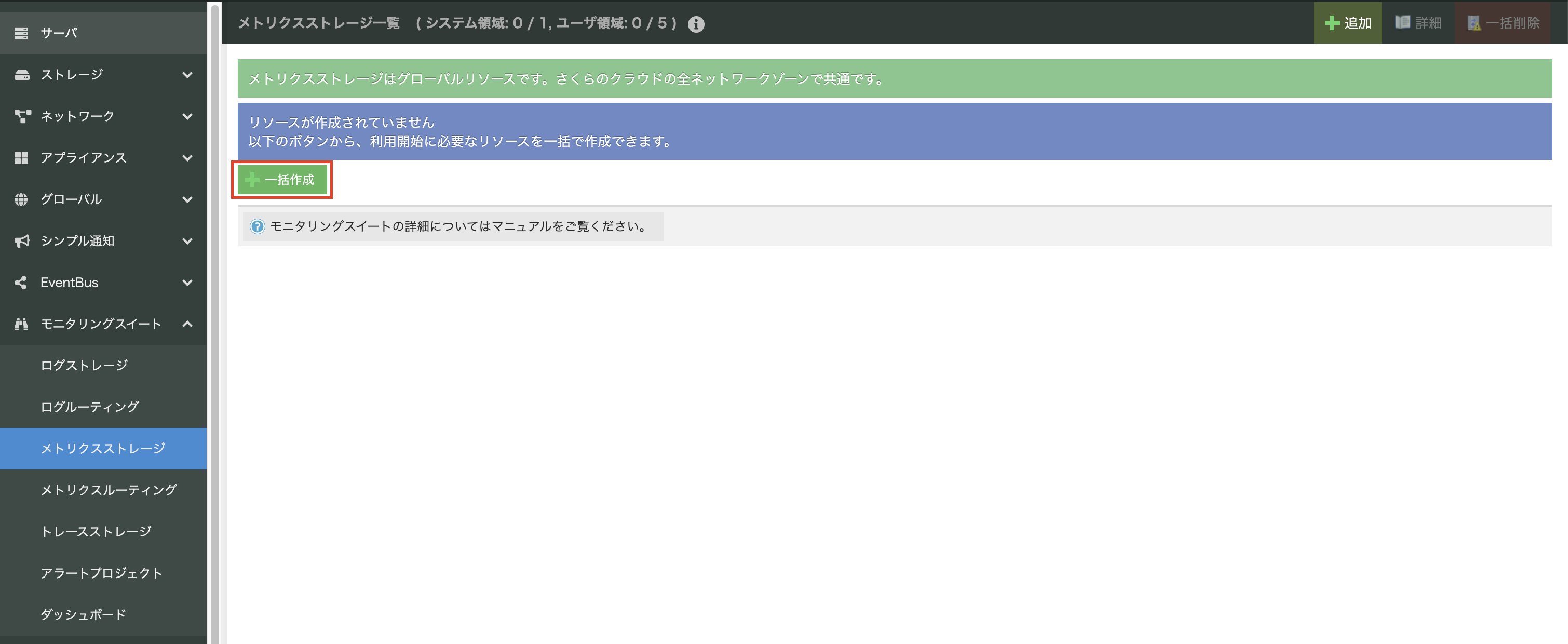Viewport: 1568px width, 644px height.
Task: Select メトリクスストレージ in sidebar
Action: 103,449
